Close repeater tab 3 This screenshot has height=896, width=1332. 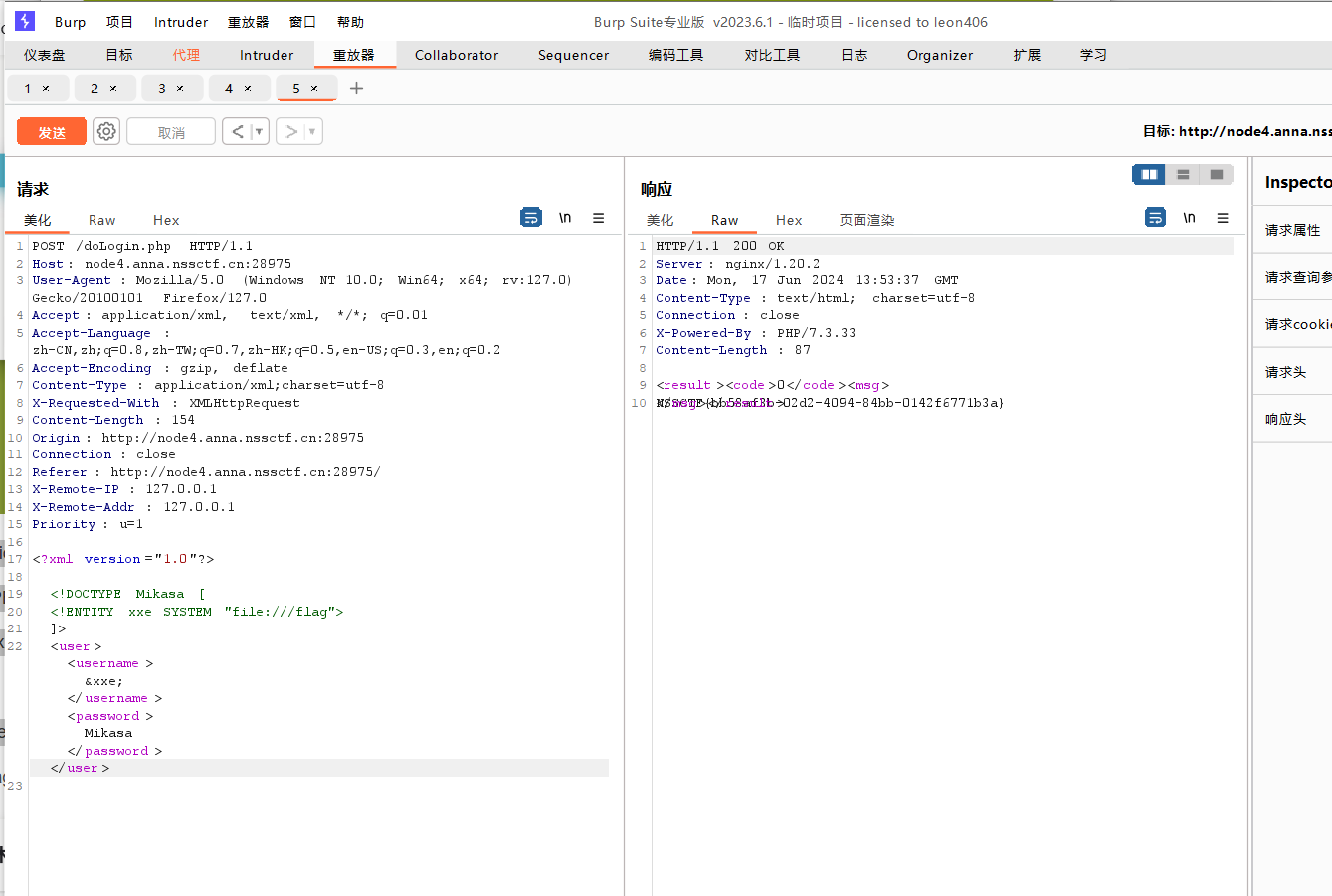tap(180, 89)
